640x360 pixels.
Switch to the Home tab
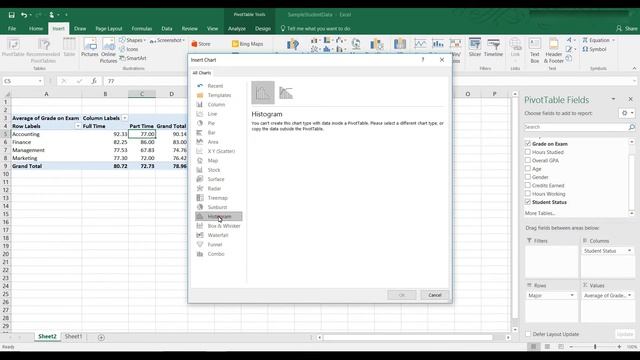point(36,29)
